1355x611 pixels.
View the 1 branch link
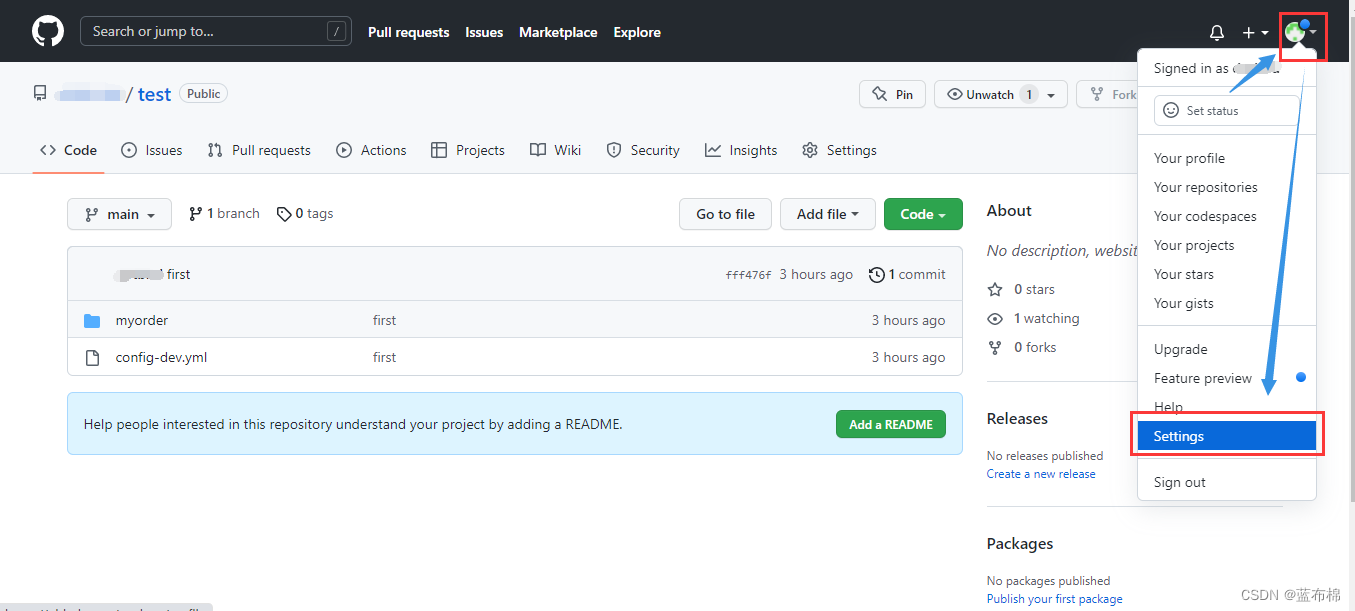[x=224, y=214]
